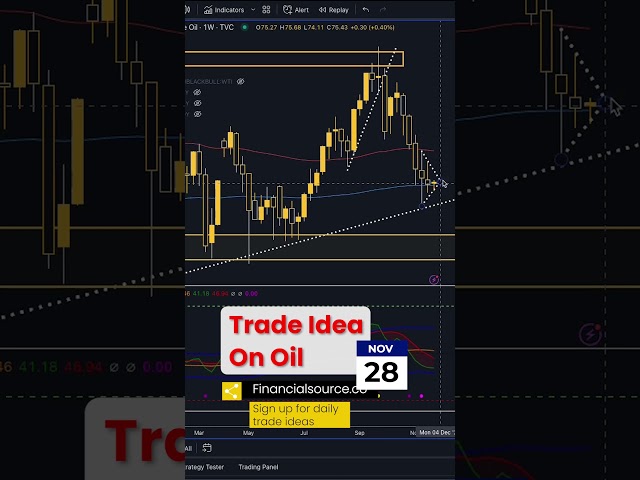The height and width of the screenshot is (480, 640).
Task: Toggle the lowest eye icon in legend
Action: [x=198, y=114]
